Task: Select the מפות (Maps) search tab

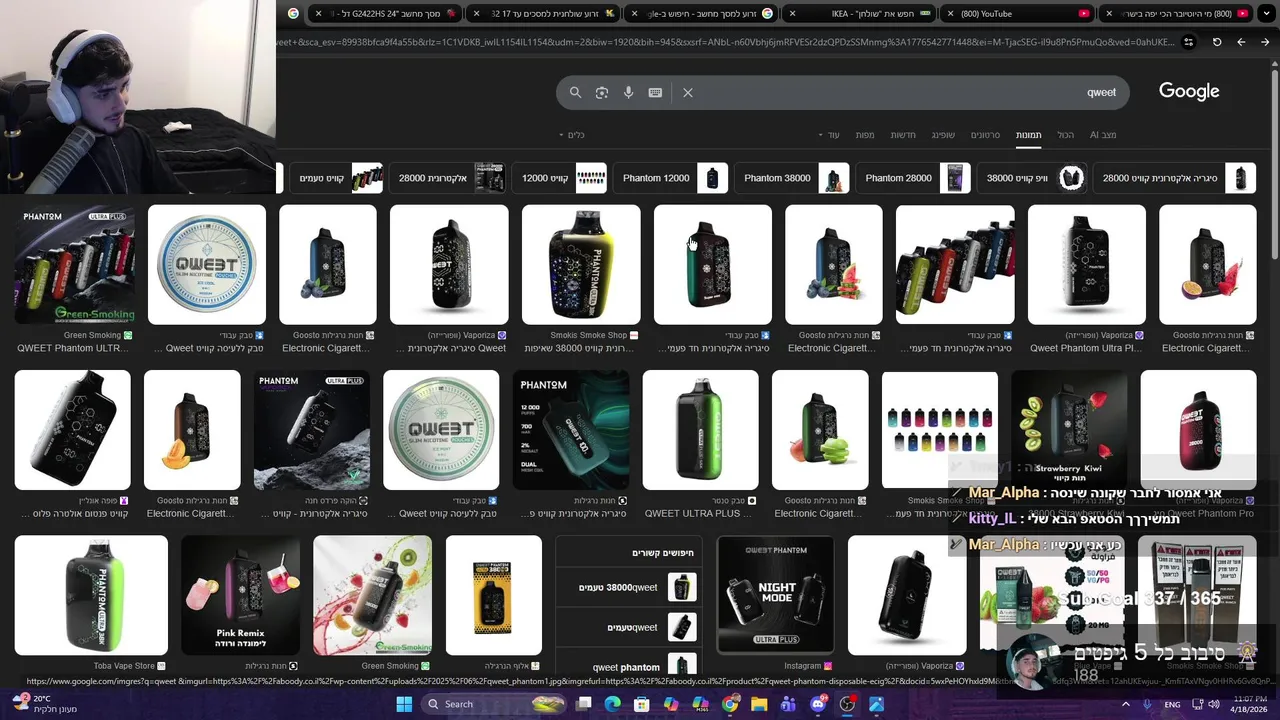Action: click(x=865, y=135)
